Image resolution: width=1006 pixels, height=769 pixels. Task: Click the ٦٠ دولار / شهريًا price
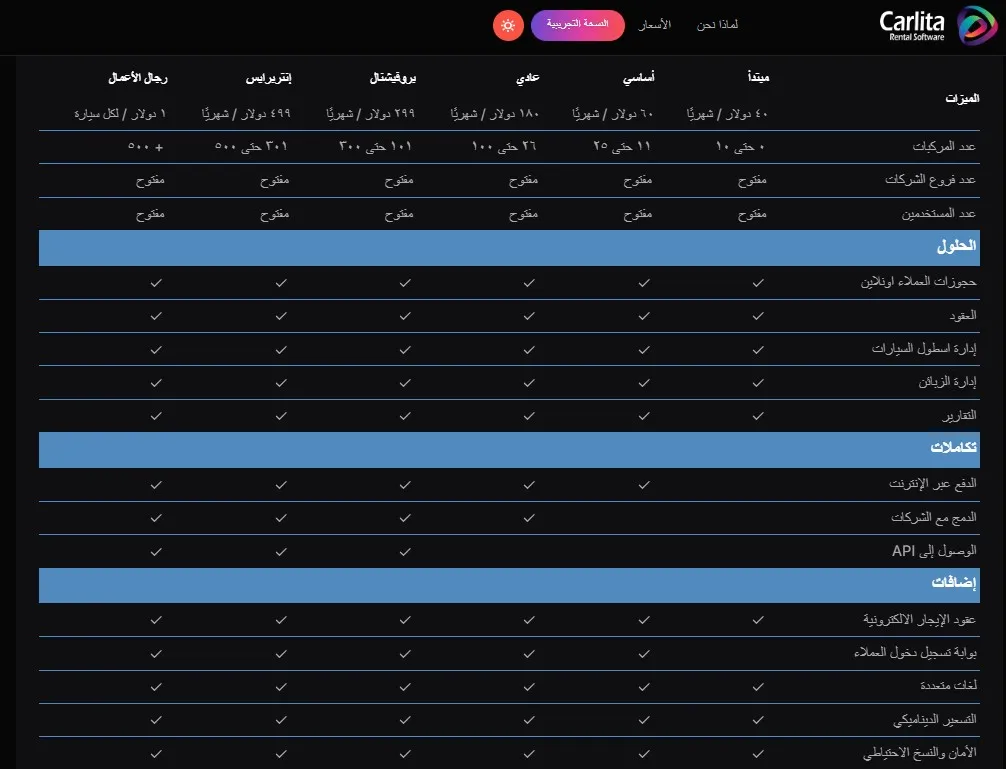(613, 114)
